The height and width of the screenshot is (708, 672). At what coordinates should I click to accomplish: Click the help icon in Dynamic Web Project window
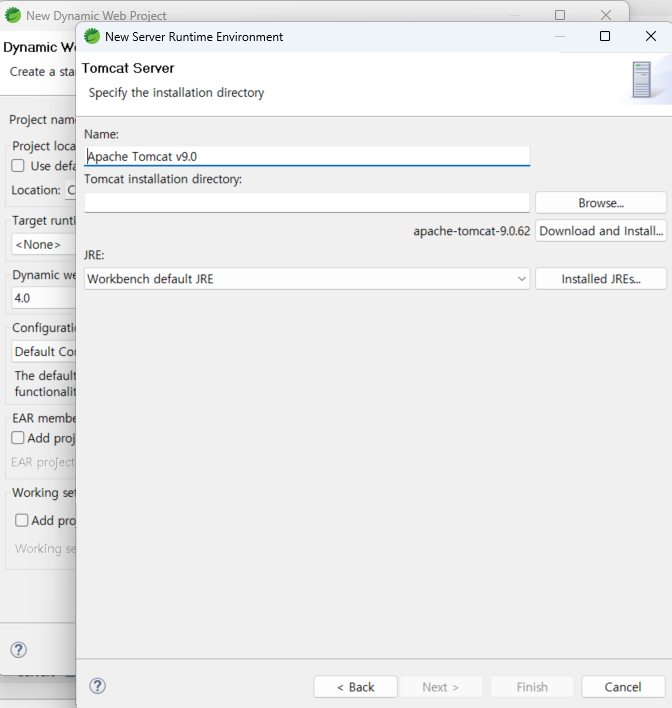pos(19,650)
